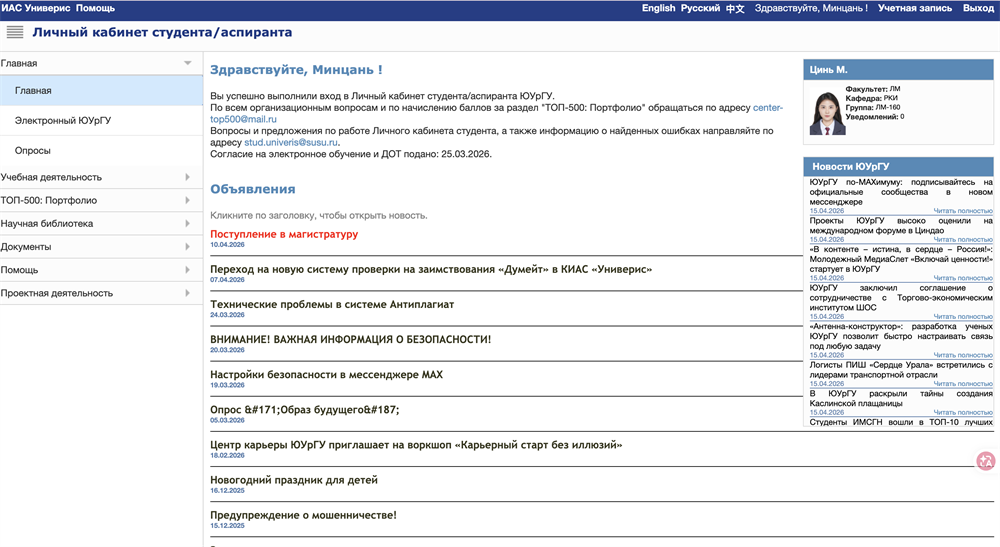Open Настройки безопасности в мессенджере MAX
Viewport: 1000px width, 547px height.
(x=327, y=374)
